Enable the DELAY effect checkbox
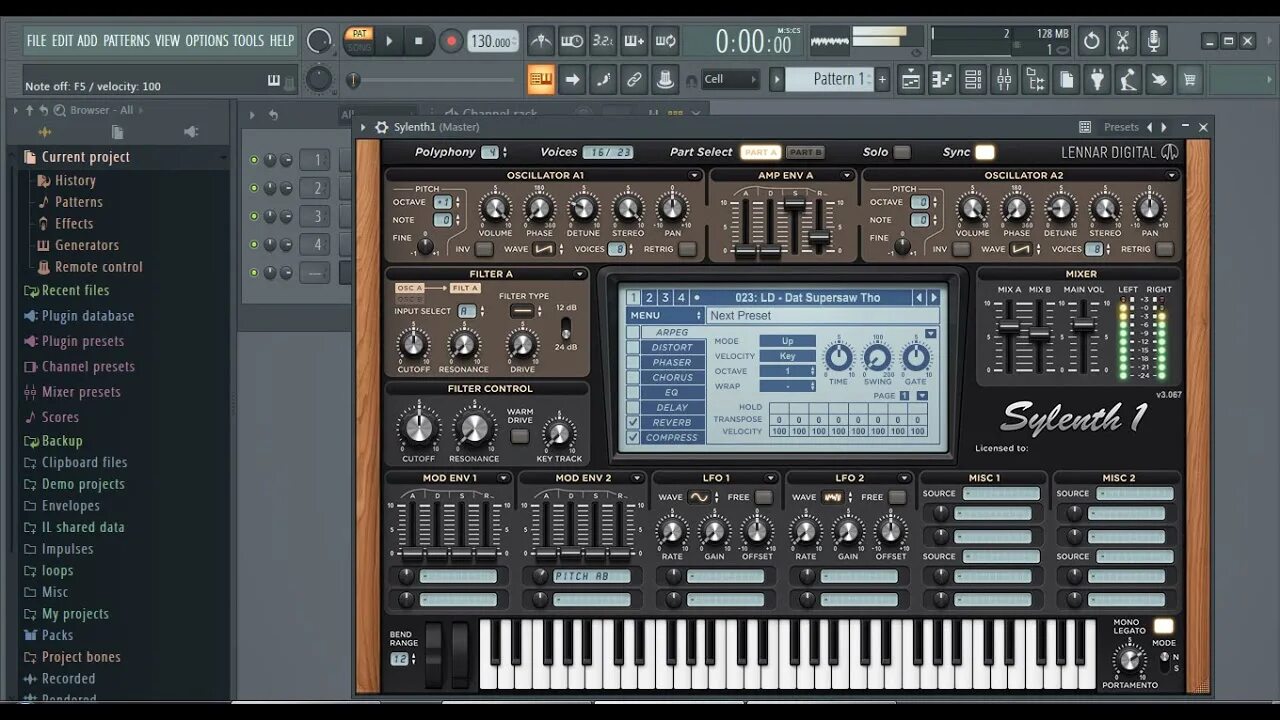1280x720 pixels. (x=632, y=407)
